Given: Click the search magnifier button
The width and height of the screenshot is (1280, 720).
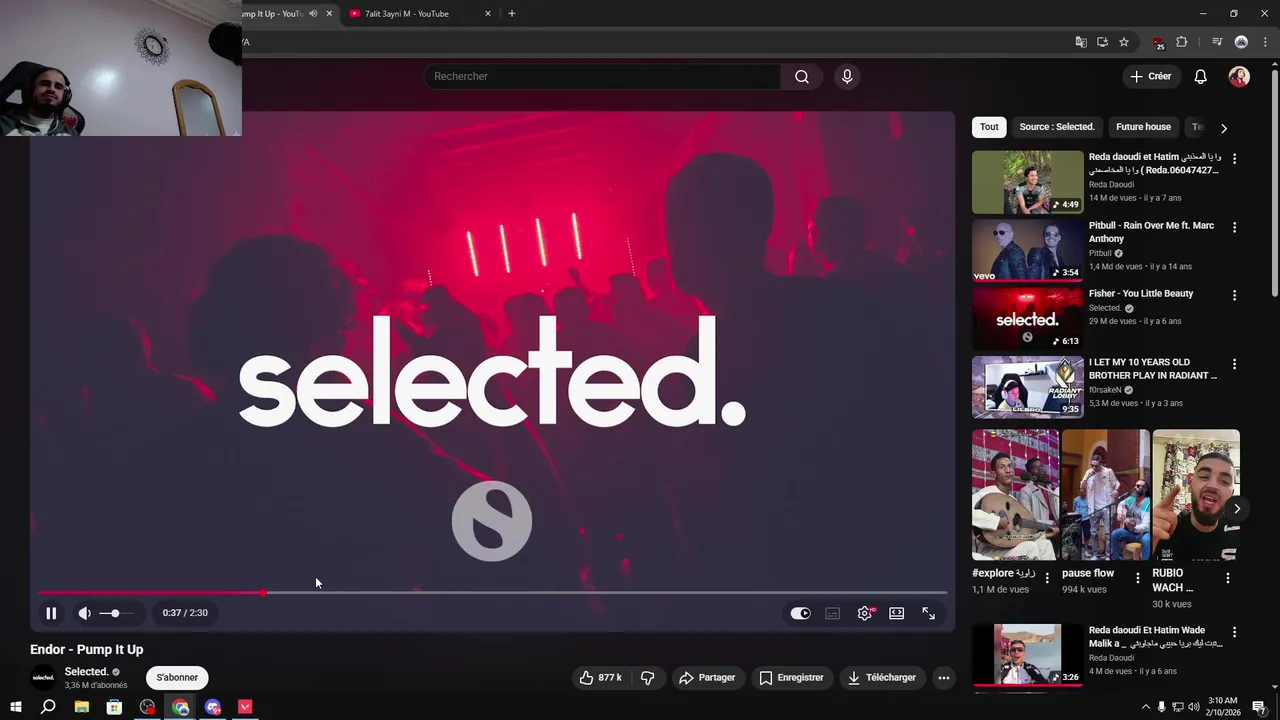Looking at the screenshot, I should (x=801, y=76).
